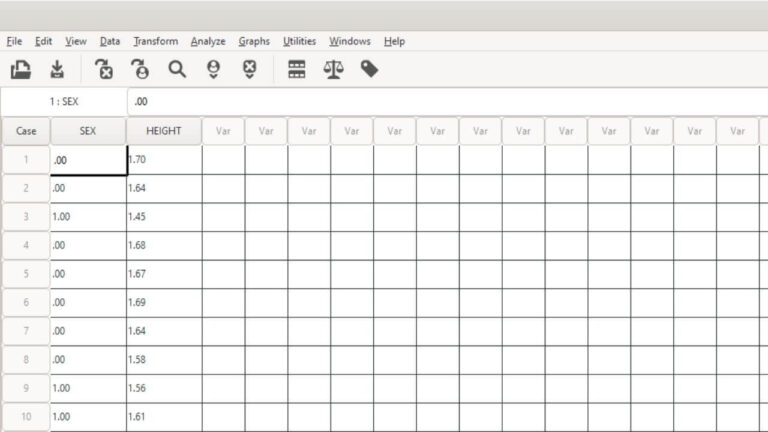The image size is (768, 432).
Task: Click the first empty Var column header
Action: tap(223, 131)
